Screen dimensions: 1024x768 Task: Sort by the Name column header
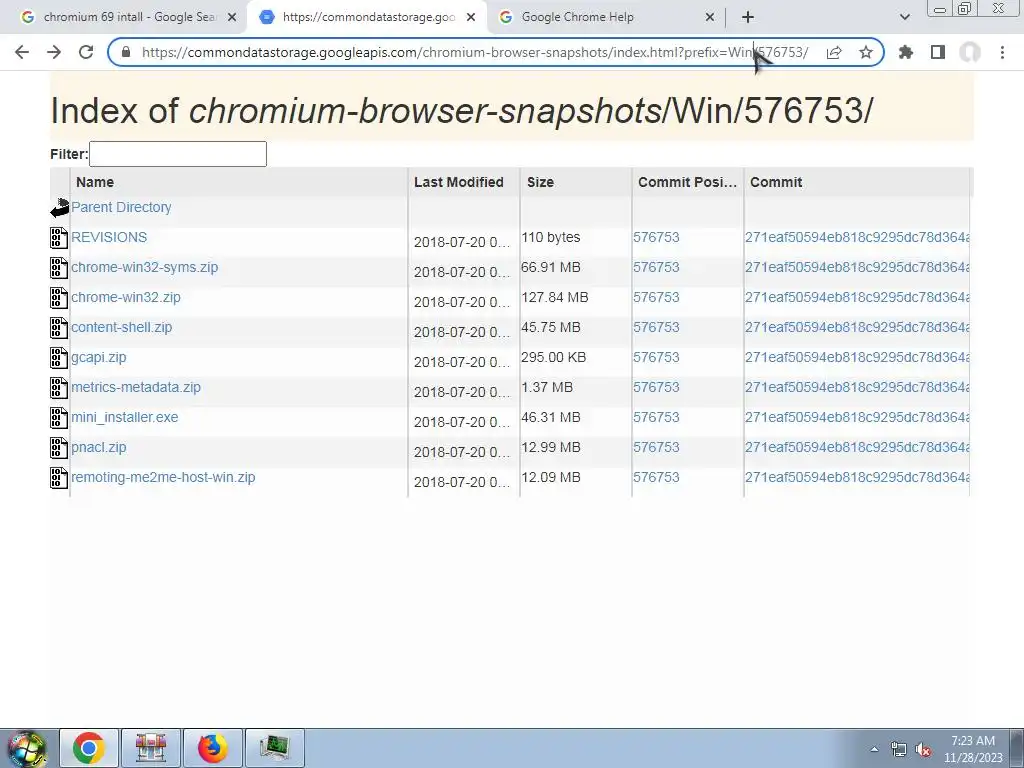pos(239,182)
